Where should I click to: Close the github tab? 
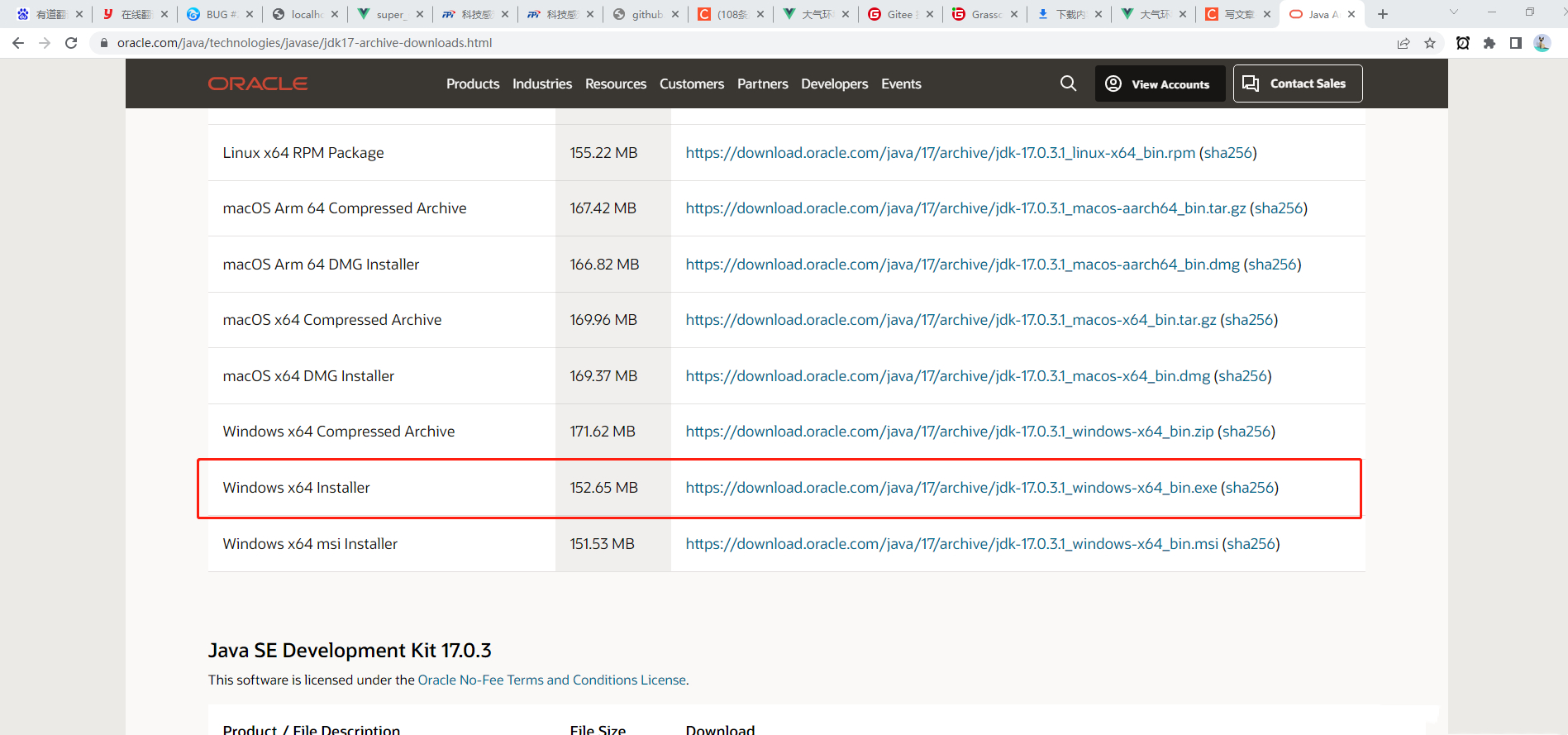tap(675, 14)
